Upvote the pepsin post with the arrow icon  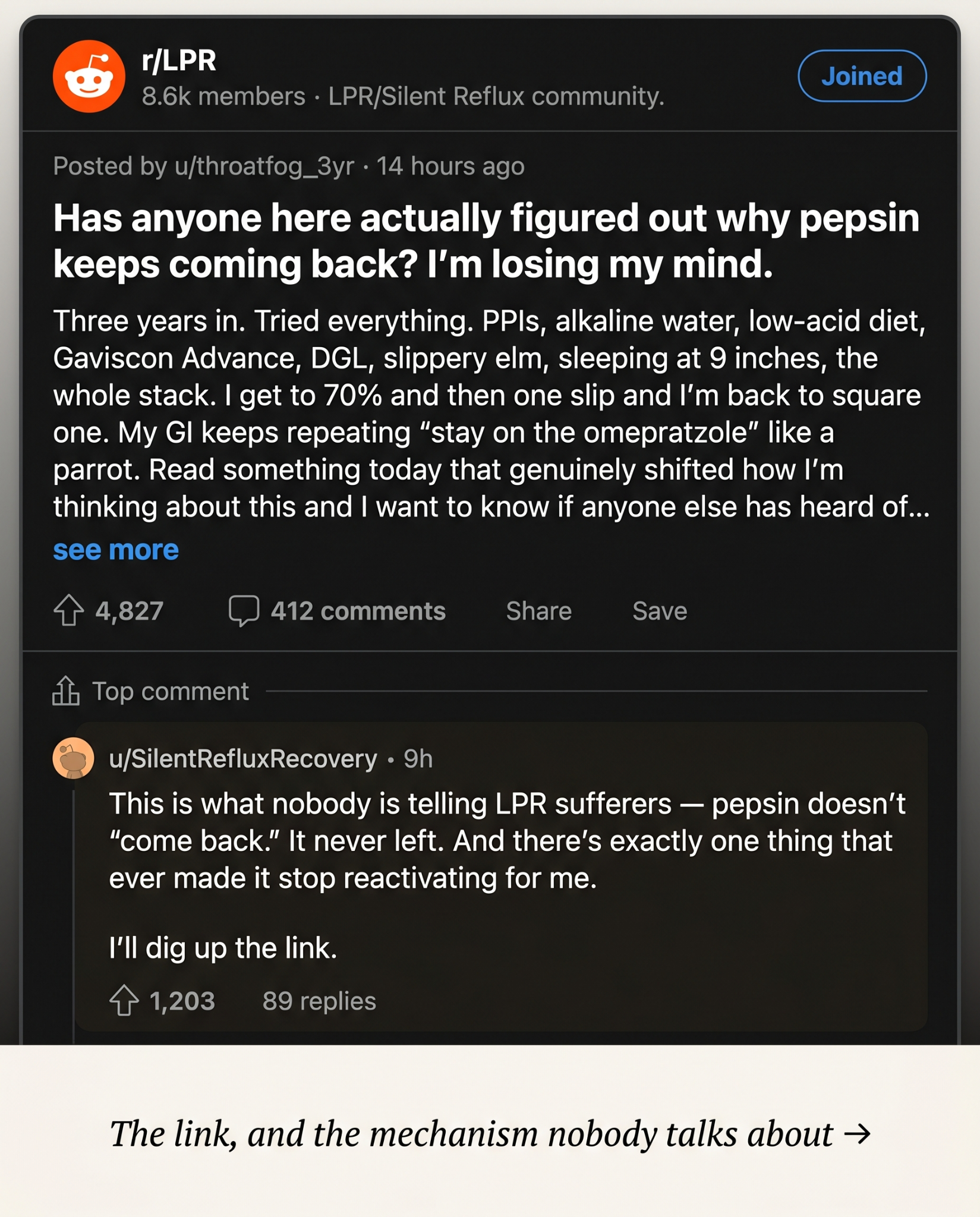[x=69, y=610]
